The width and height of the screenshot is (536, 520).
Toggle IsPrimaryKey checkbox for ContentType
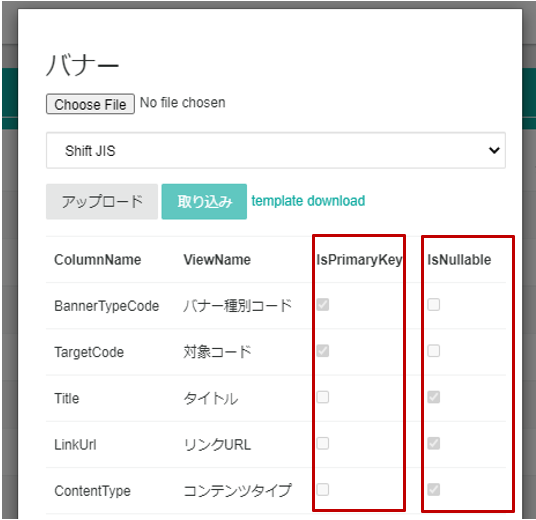tap(323, 490)
